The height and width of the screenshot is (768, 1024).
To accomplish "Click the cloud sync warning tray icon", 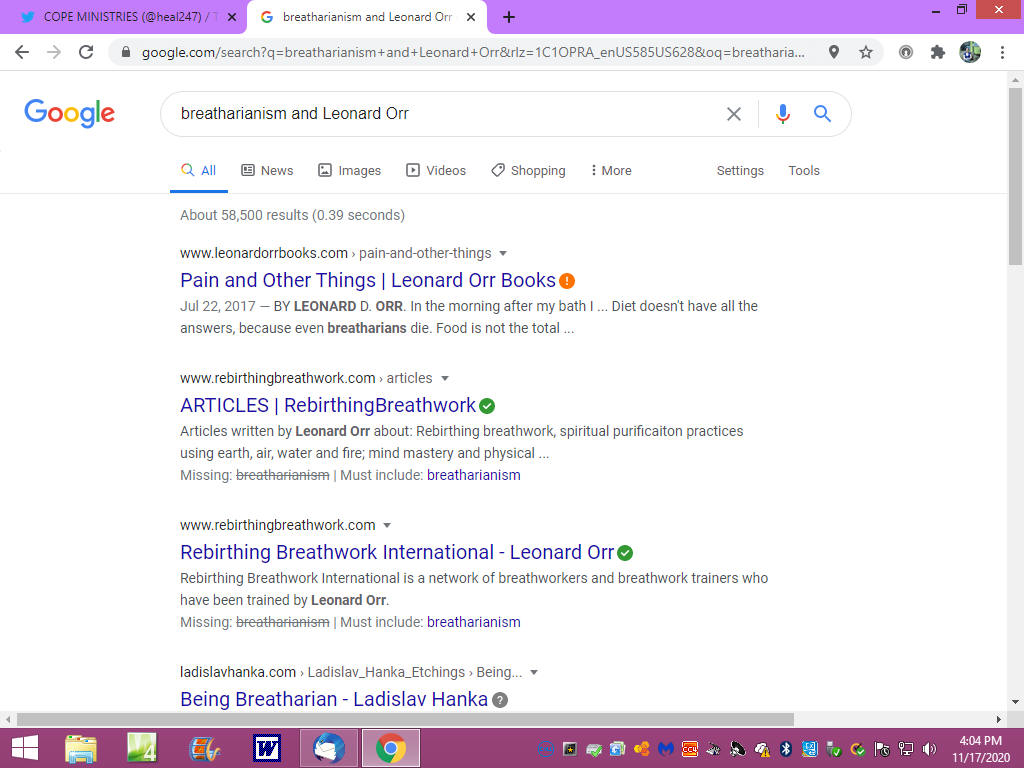I will tap(762, 749).
